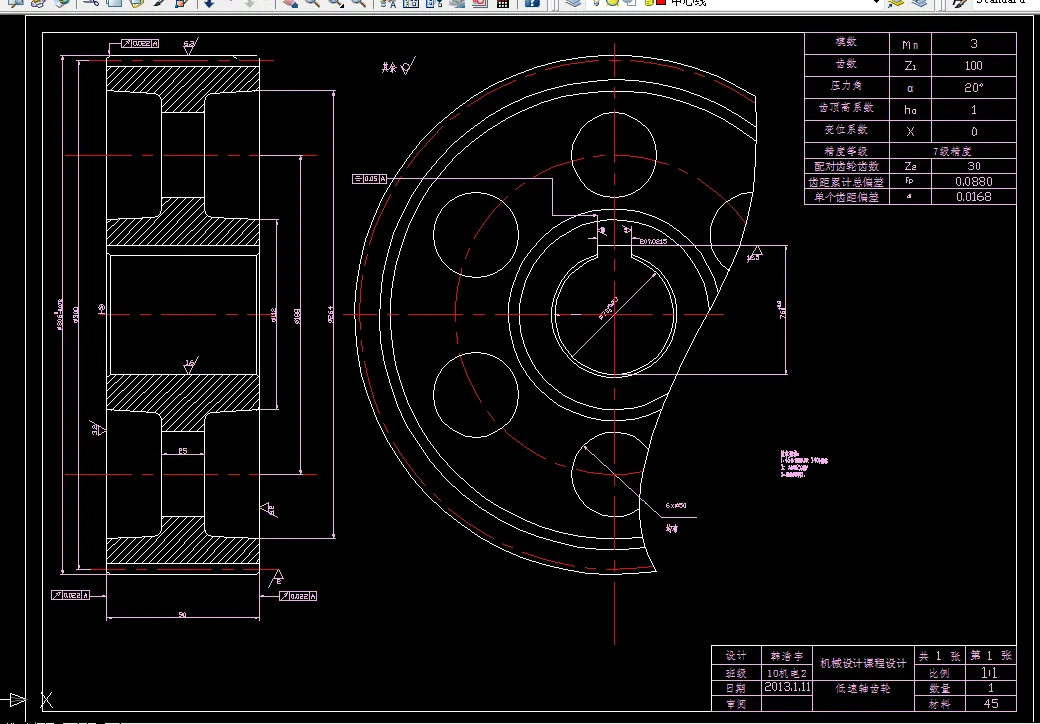Select the Zoom Realtime magnifier
1040x724 pixels.
coord(312,3)
